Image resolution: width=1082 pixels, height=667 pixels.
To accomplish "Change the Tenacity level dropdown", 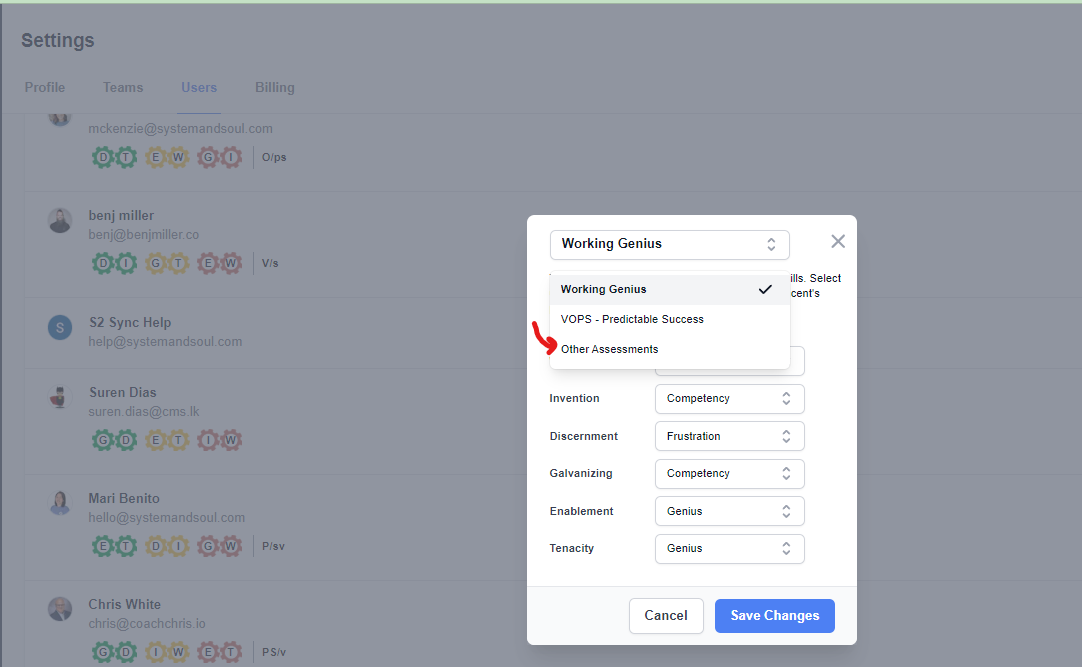I will (729, 548).
